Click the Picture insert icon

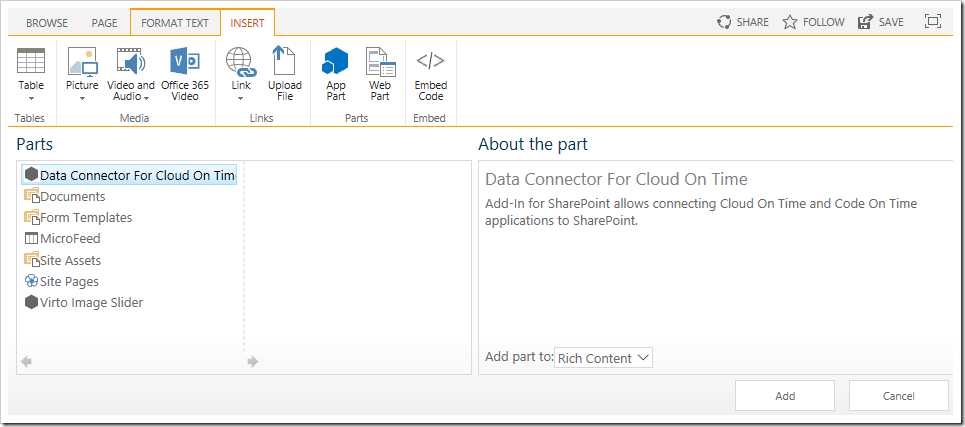tap(82, 61)
